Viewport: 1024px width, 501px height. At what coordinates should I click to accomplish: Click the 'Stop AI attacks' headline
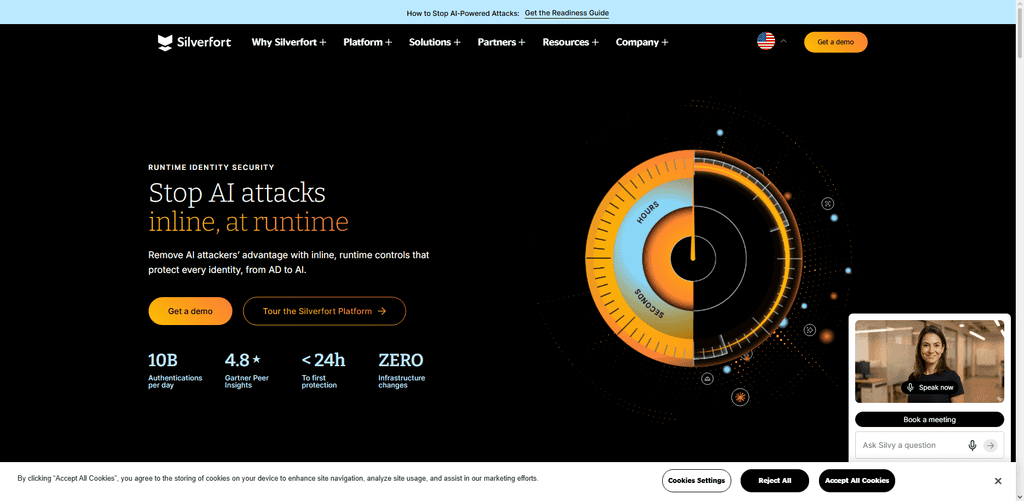point(237,193)
